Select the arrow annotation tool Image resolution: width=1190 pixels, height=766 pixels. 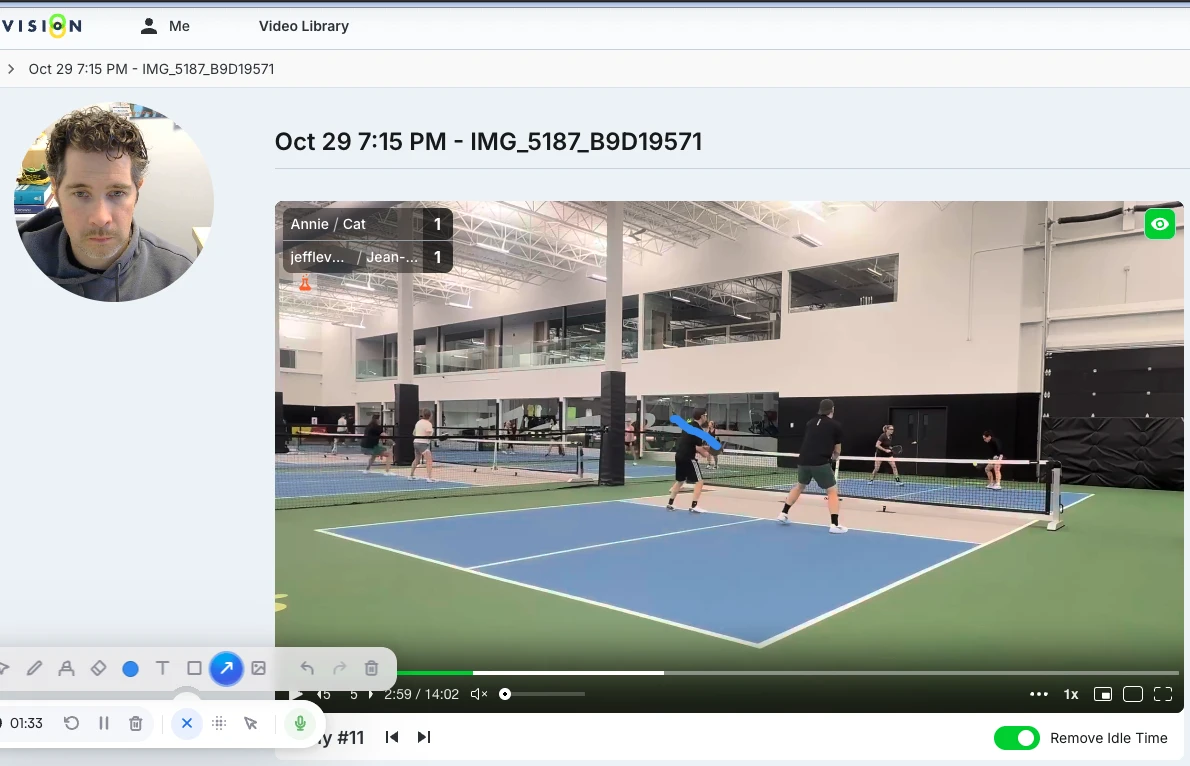coord(226,668)
